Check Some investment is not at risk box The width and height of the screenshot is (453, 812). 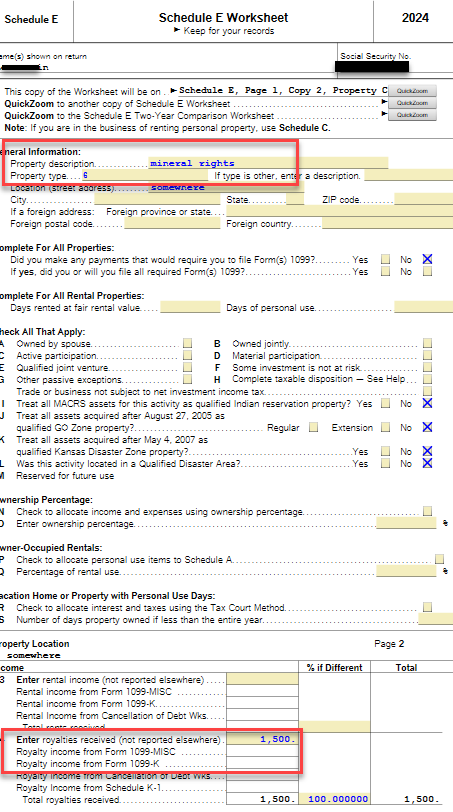[x=427, y=368]
